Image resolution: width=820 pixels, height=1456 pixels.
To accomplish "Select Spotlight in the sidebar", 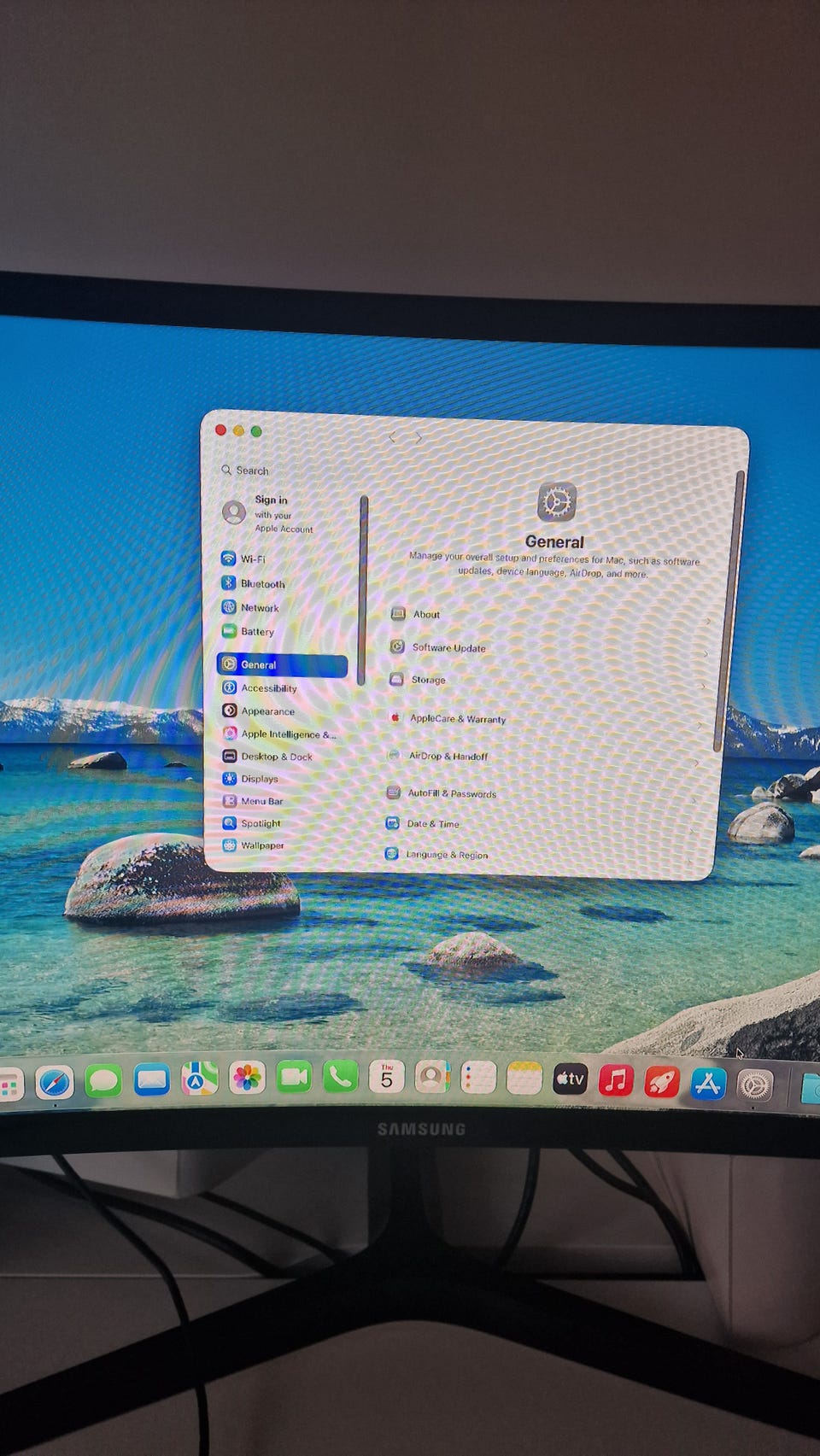I will click(x=260, y=823).
